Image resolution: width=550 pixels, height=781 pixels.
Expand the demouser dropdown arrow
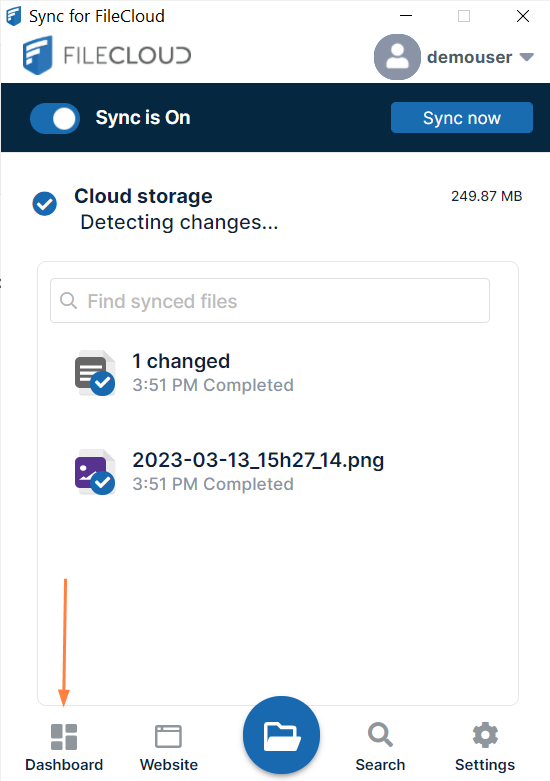click(527, 57)
